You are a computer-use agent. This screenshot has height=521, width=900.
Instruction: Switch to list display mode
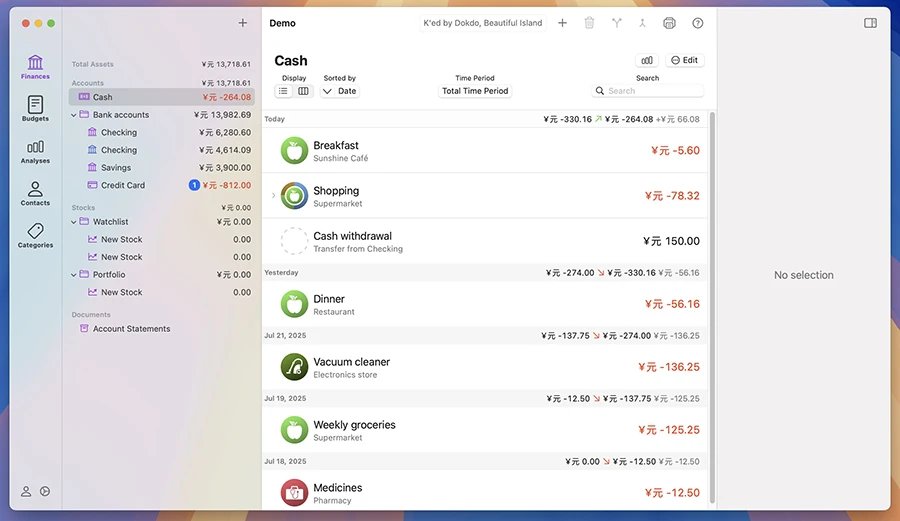tap(284, 91)
